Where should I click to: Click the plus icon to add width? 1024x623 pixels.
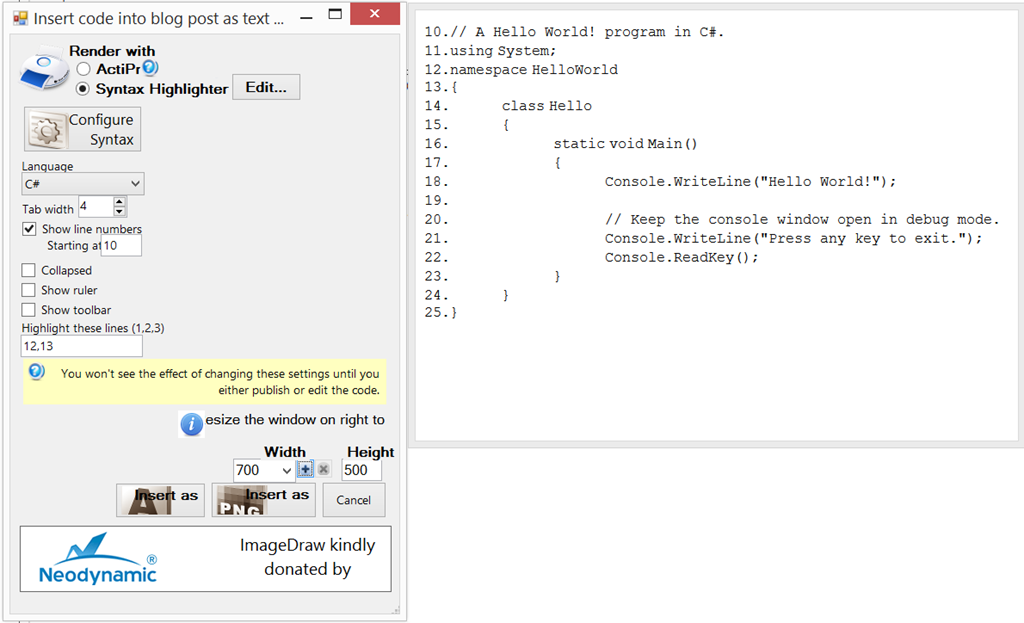(306, 469)
